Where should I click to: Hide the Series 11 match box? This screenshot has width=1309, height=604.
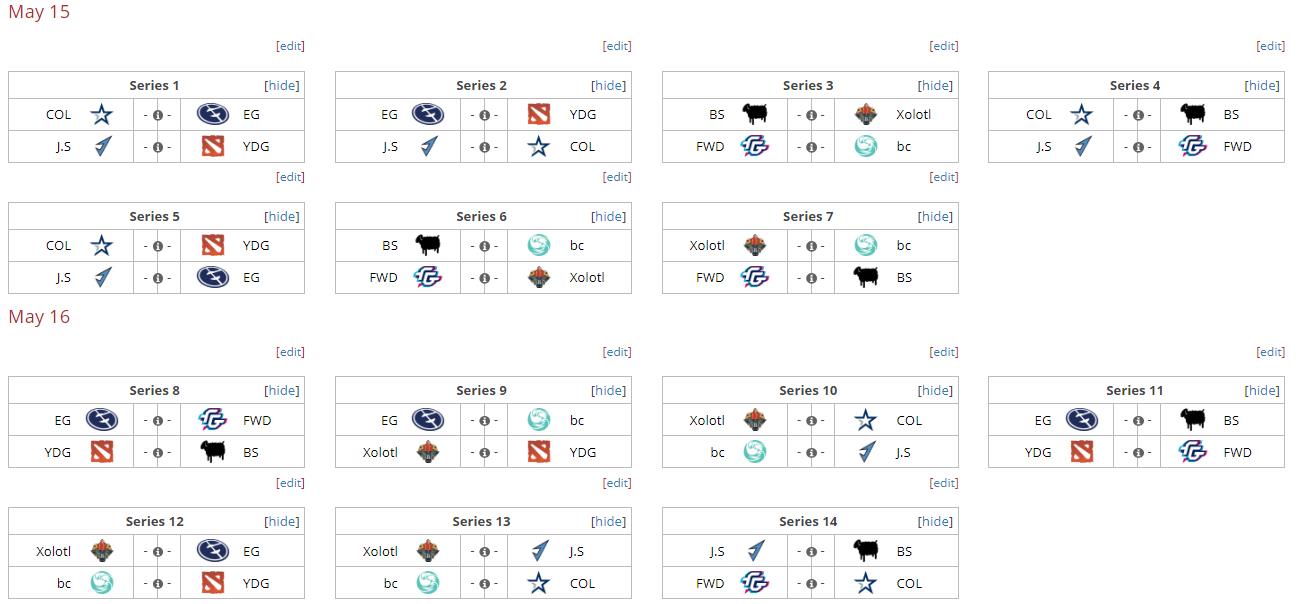pos(1262,391)
